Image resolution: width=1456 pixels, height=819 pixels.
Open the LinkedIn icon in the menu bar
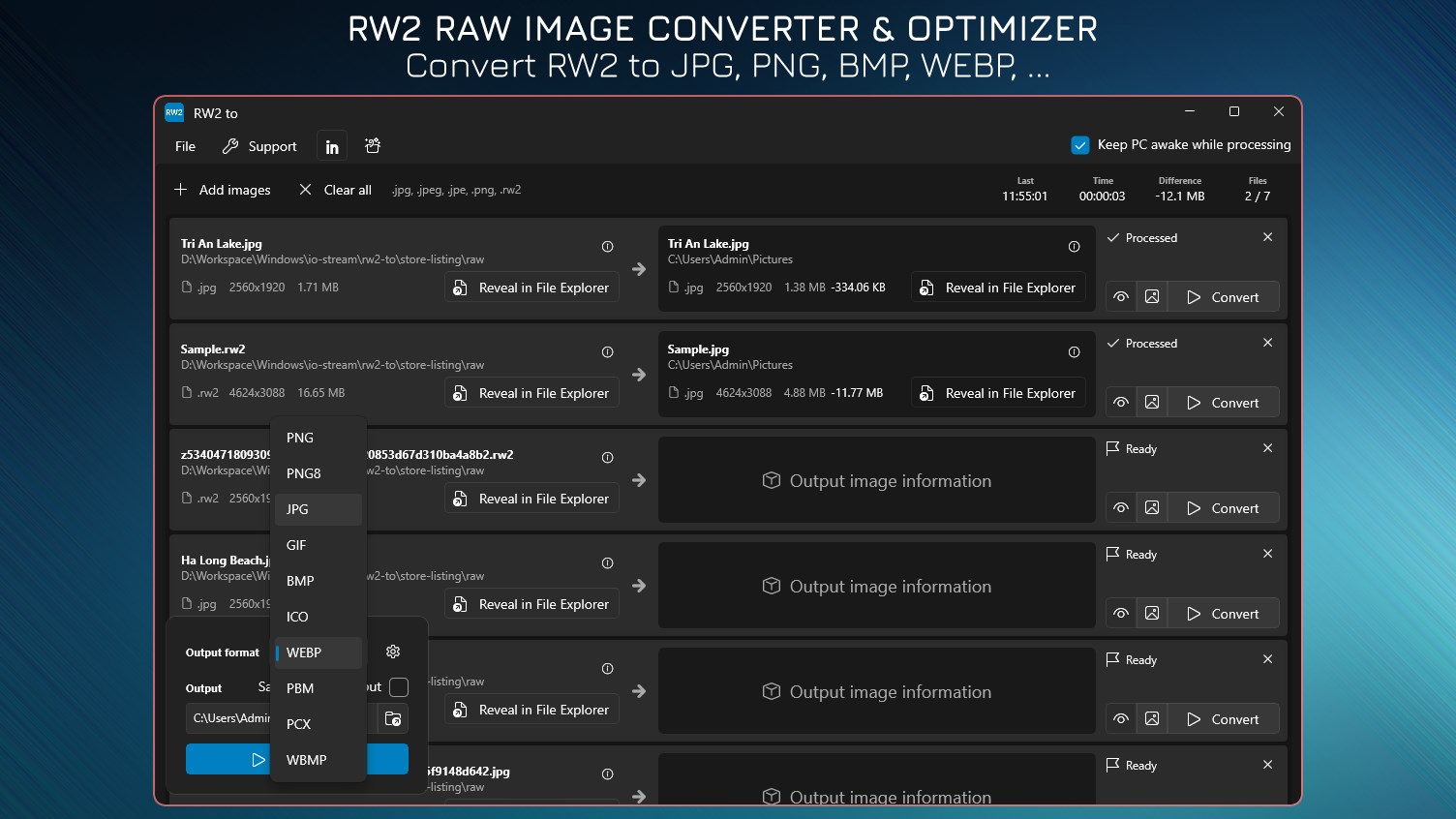tap(332, 147)
